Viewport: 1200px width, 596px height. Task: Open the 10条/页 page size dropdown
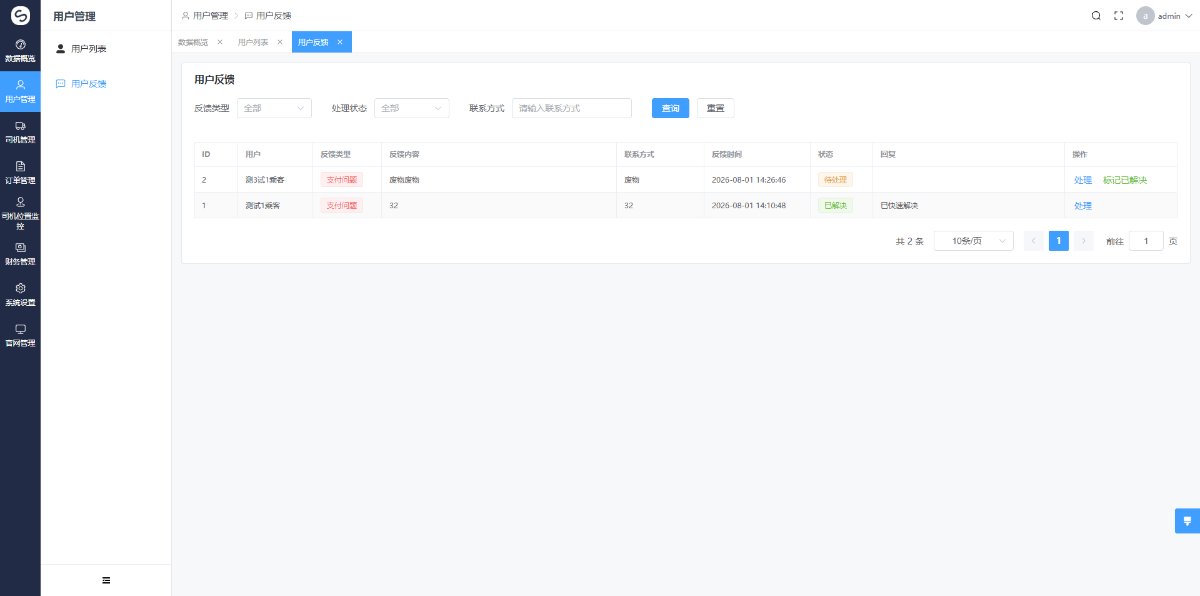[x=974, y=241]
